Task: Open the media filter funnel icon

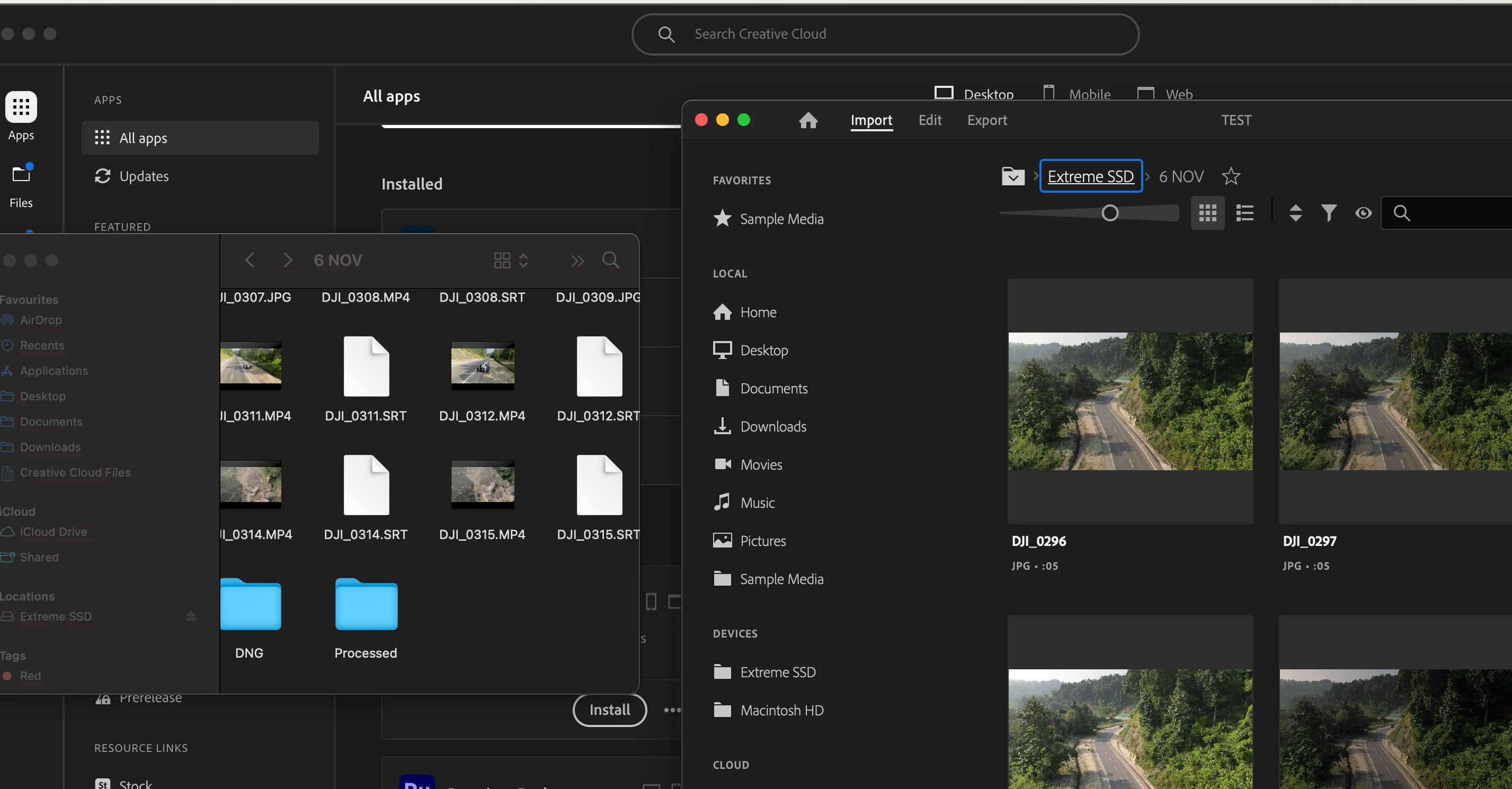Action: coord(1329,213)
